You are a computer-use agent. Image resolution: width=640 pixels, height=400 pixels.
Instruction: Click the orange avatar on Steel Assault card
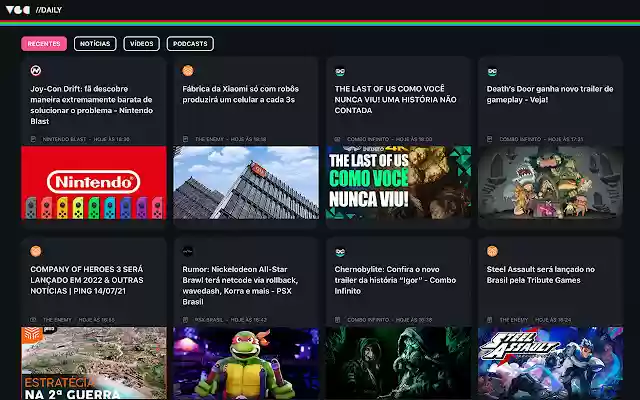tap(492, 251)
